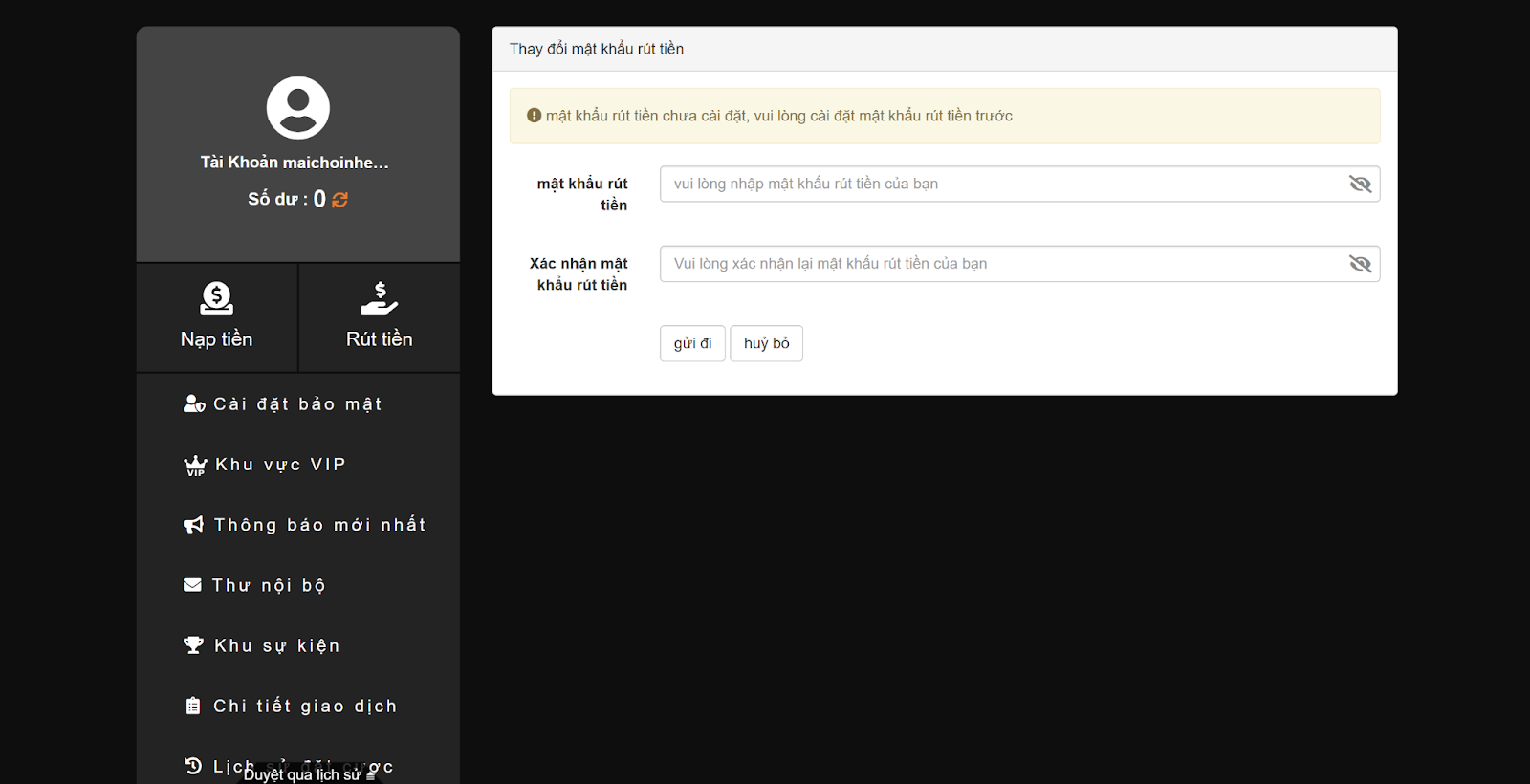Screen dimensions: 1530x784
Task: Click the user avatar icon
Action: [297, 108]
